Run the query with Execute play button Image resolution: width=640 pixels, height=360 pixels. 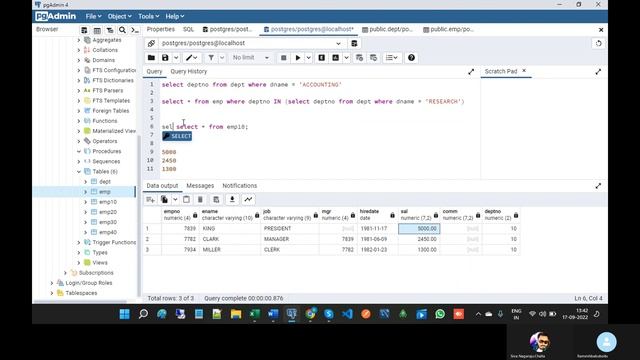(x=298, y=58)
